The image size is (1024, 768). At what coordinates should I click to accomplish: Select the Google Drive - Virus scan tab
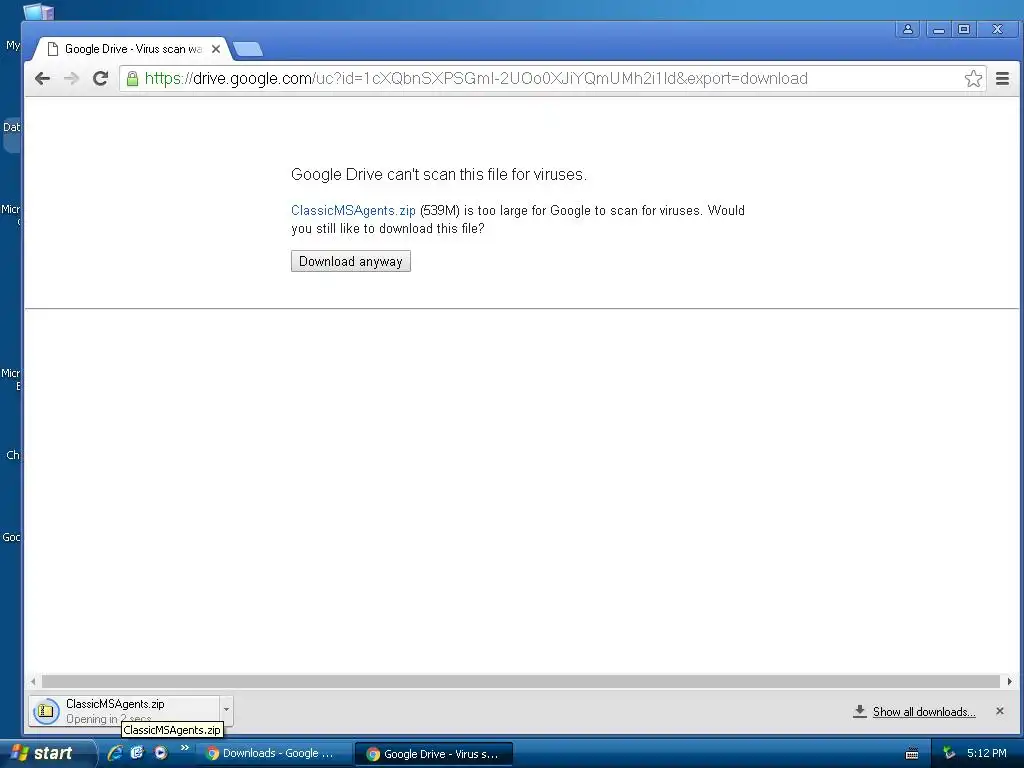[x=133, y=49]
